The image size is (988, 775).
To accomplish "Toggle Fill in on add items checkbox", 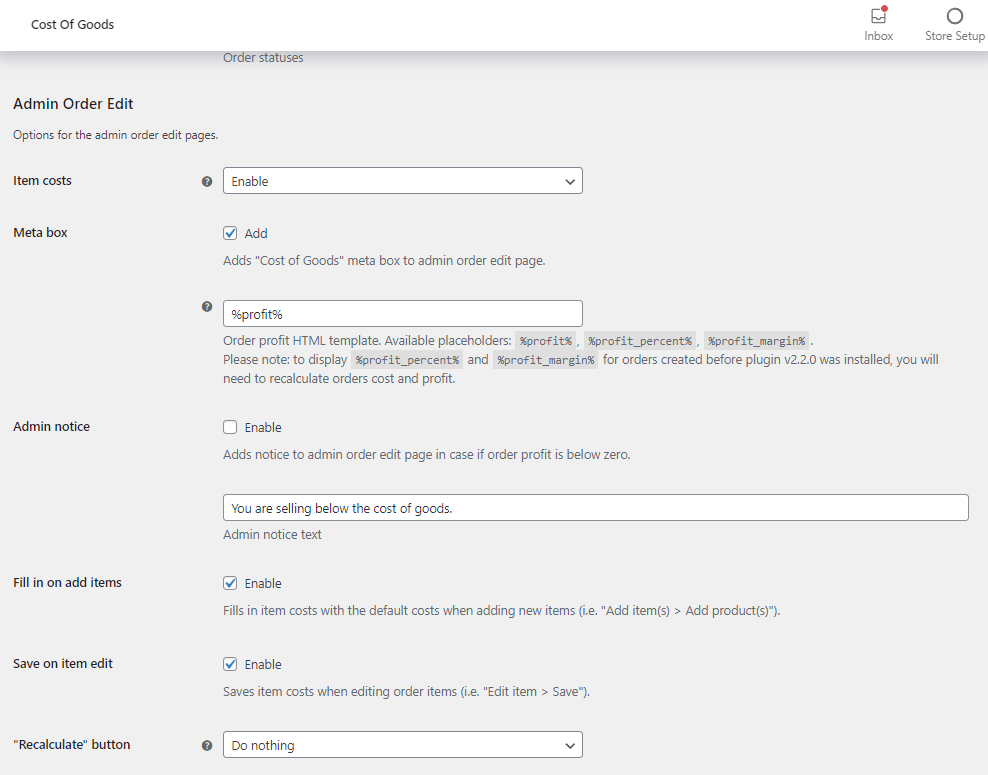I will pyautogui.click(x=230, y=583).
